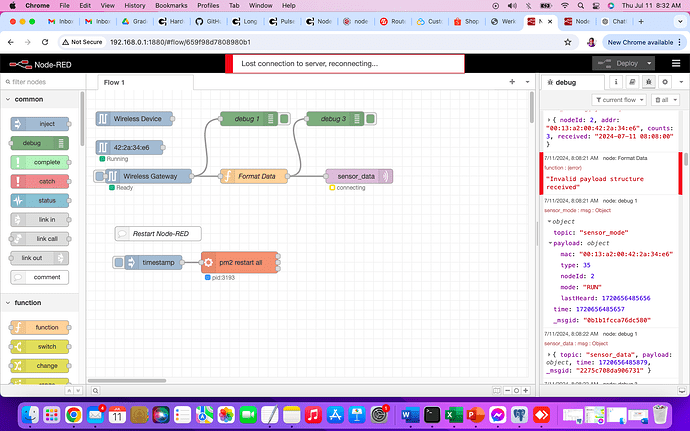Open the configuration nodes gear icon
Screen dimensions: 690x431
tap(665, 83)
